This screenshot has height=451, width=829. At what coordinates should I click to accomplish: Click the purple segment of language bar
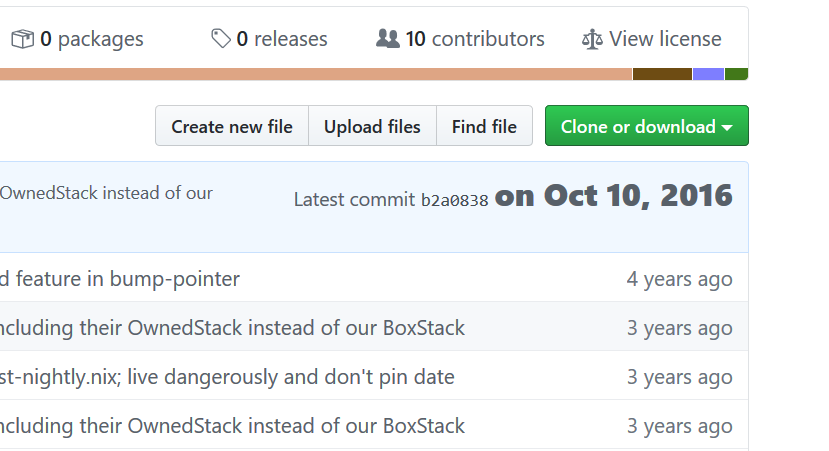point(708,74)
